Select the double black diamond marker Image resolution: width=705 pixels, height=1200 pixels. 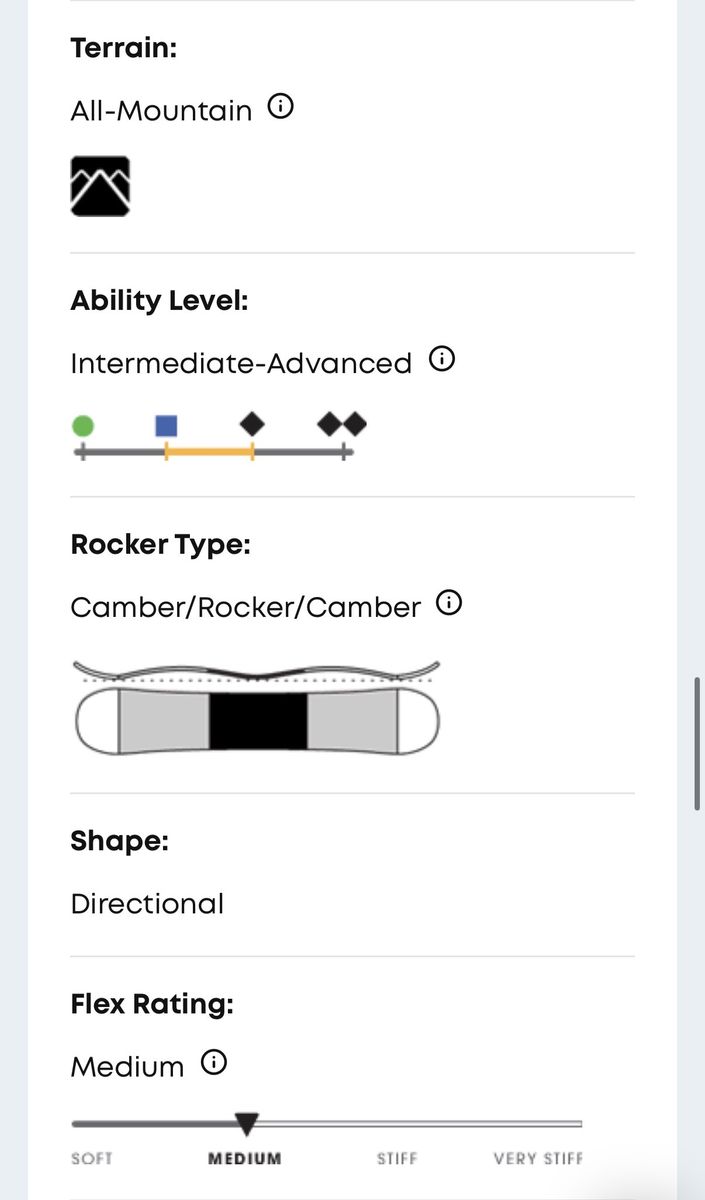point(342,424)
